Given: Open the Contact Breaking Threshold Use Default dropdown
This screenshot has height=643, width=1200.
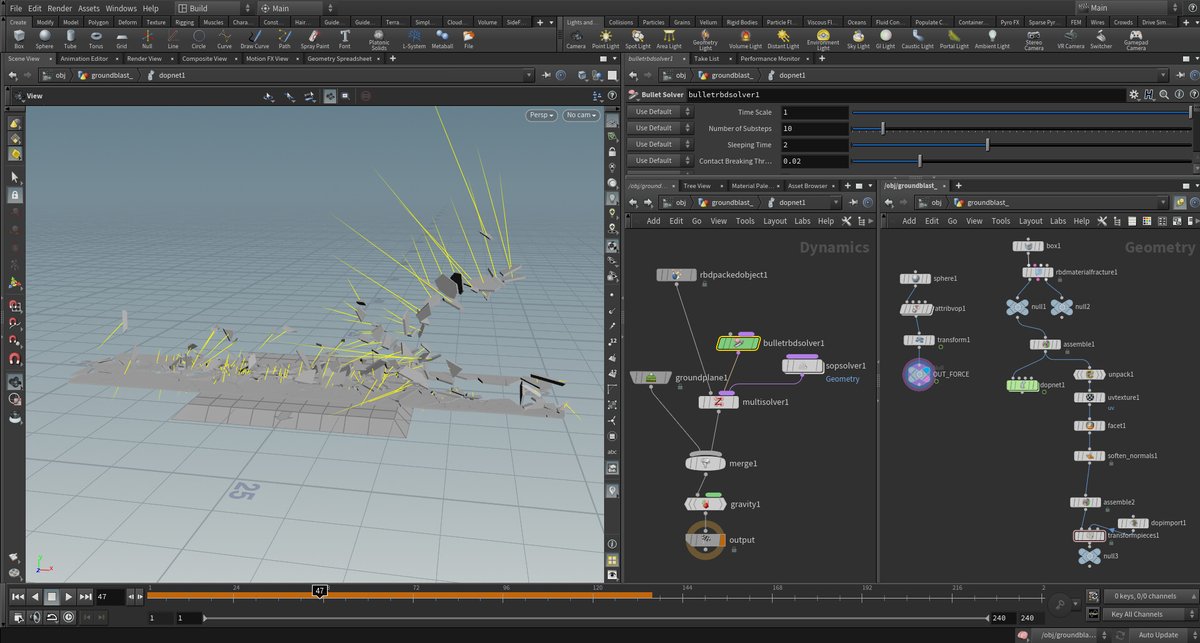Looking at the screenshot, I should click(660, 160).
